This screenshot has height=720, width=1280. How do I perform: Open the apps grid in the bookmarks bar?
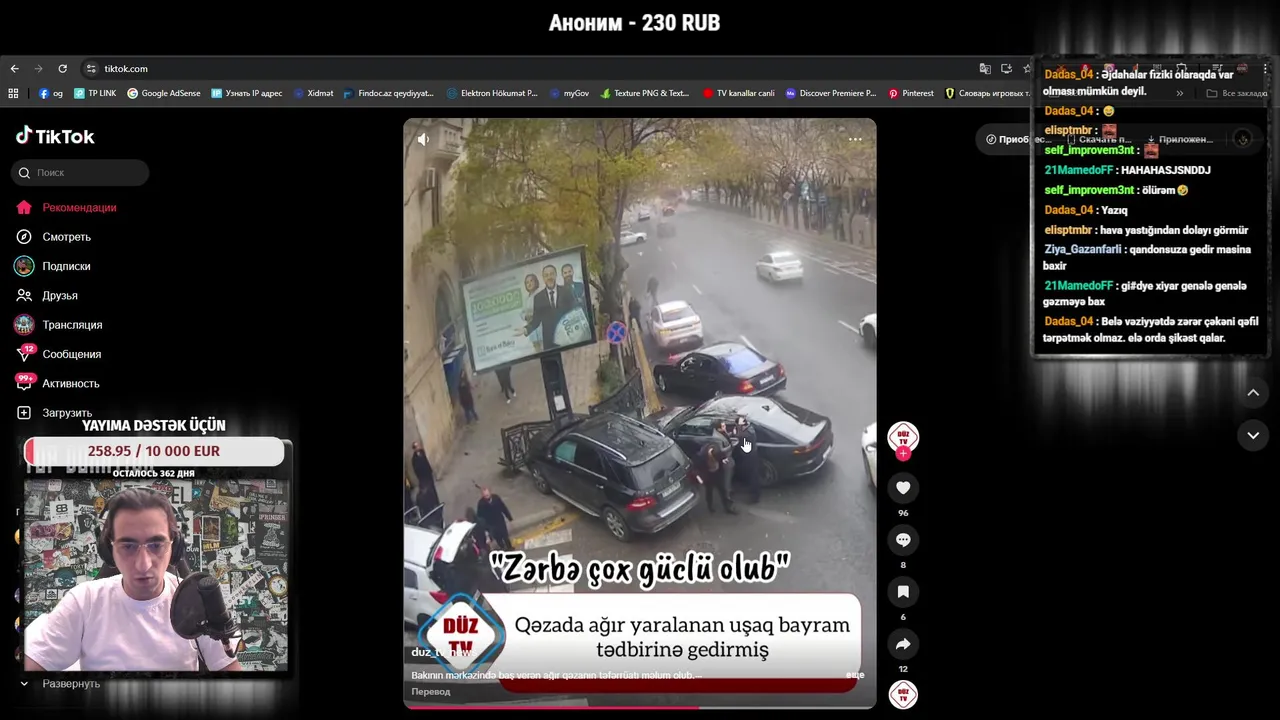tap(13, 93)
